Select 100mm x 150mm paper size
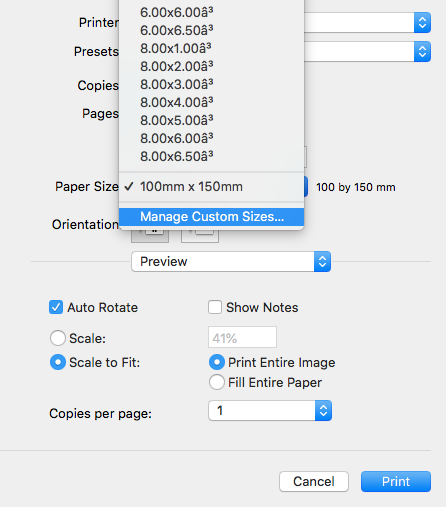Image resolution: width=446 pixels, height=507 pixels. (211, 187)
